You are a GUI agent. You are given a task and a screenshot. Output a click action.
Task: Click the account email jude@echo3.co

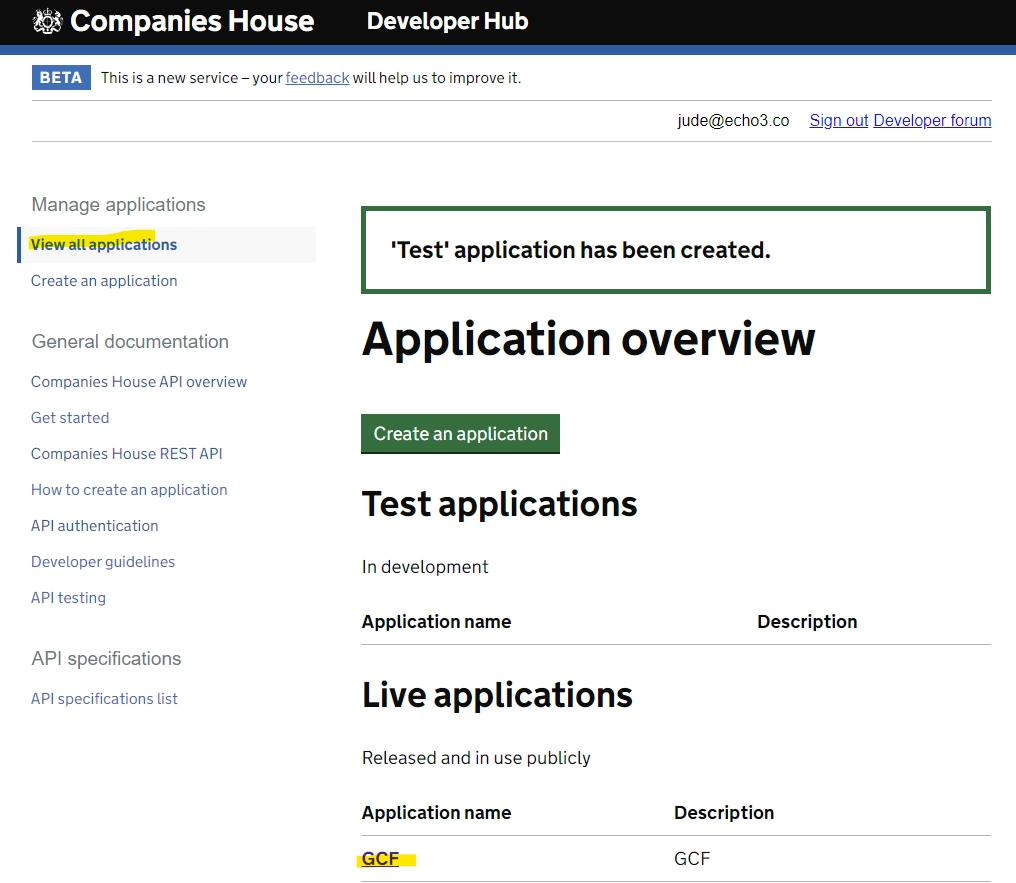734,120
